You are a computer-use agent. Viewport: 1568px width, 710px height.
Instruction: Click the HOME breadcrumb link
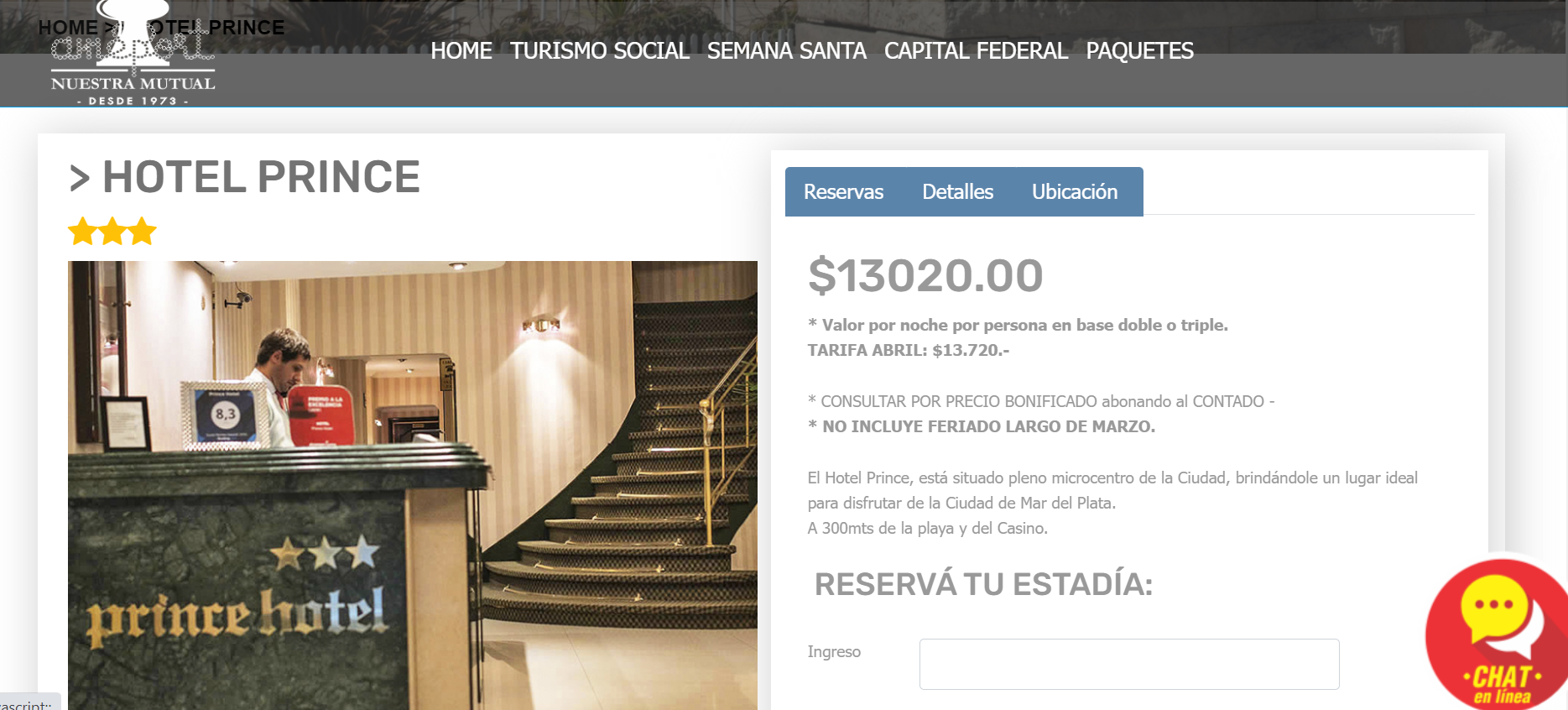tap(68, 28)
